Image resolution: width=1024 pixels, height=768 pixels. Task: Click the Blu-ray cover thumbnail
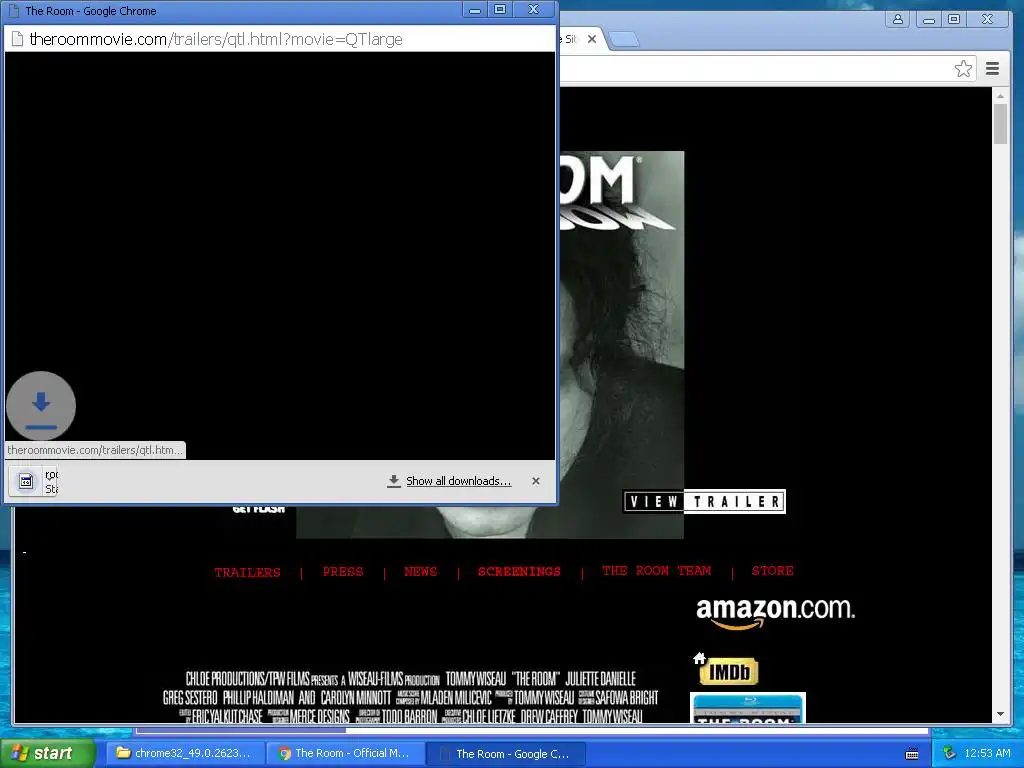tap(748, 708)
